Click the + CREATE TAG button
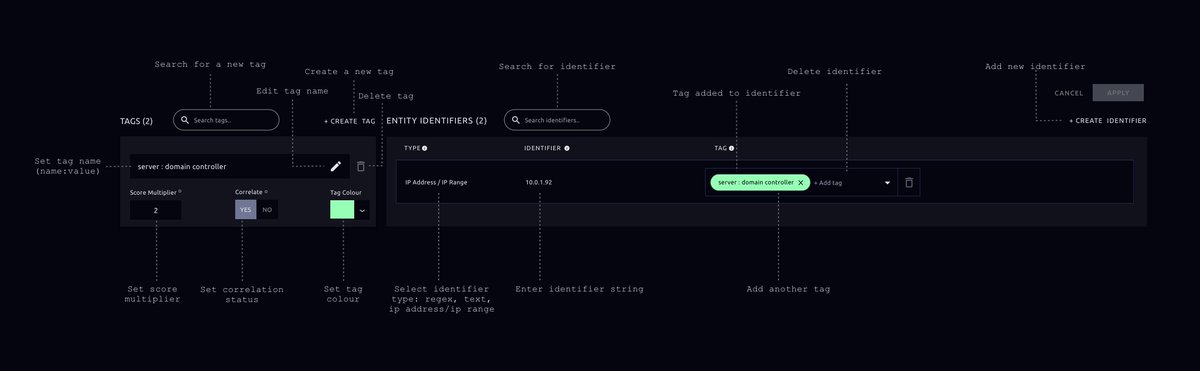 coord(350,121)
